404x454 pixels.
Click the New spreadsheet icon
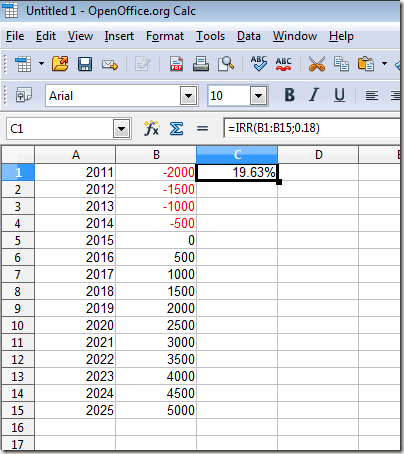click(x=23, y=63)
